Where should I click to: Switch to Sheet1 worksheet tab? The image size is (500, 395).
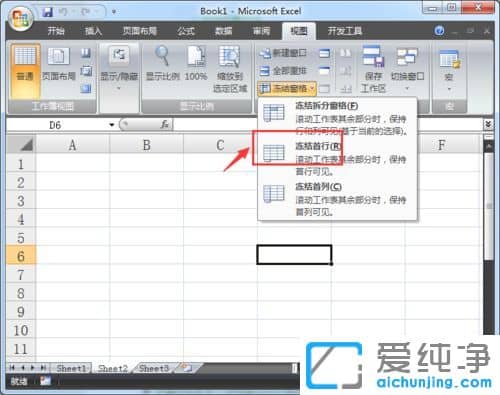pos(71,368)
